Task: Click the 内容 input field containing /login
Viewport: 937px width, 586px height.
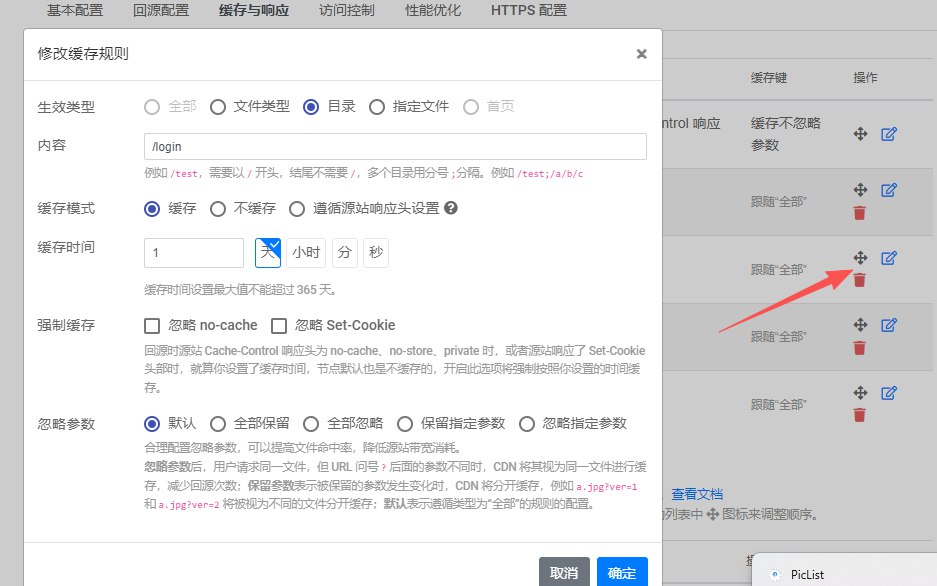Action: click(x=395, y=147)
